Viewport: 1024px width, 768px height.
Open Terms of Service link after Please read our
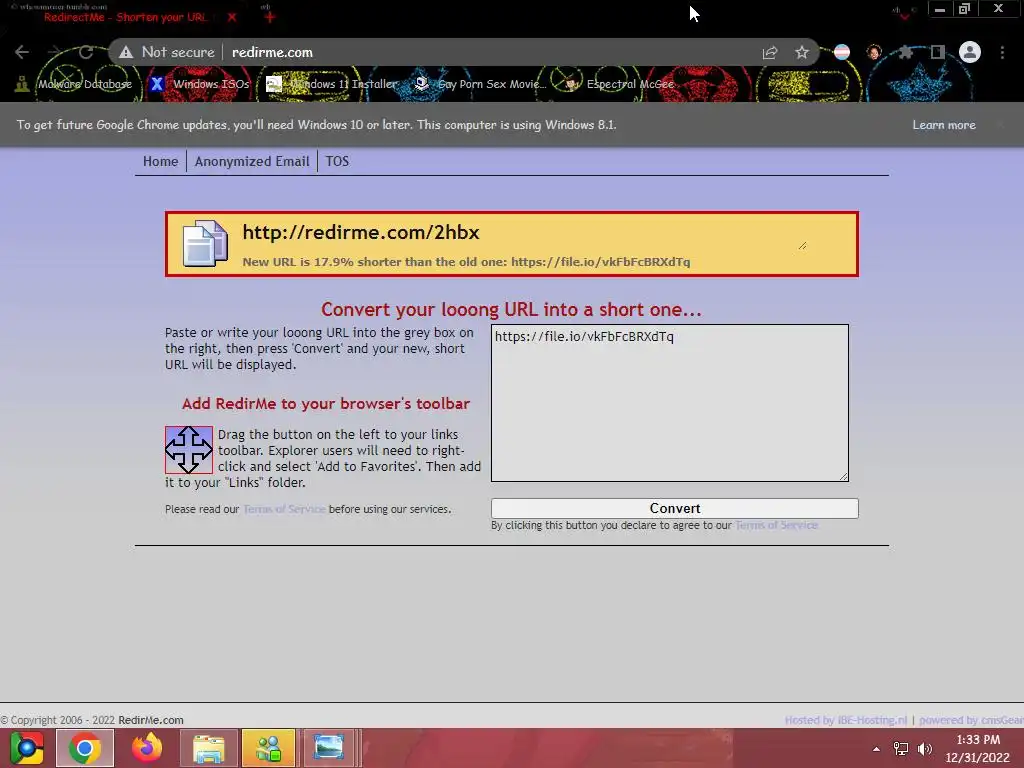(284, 509)
